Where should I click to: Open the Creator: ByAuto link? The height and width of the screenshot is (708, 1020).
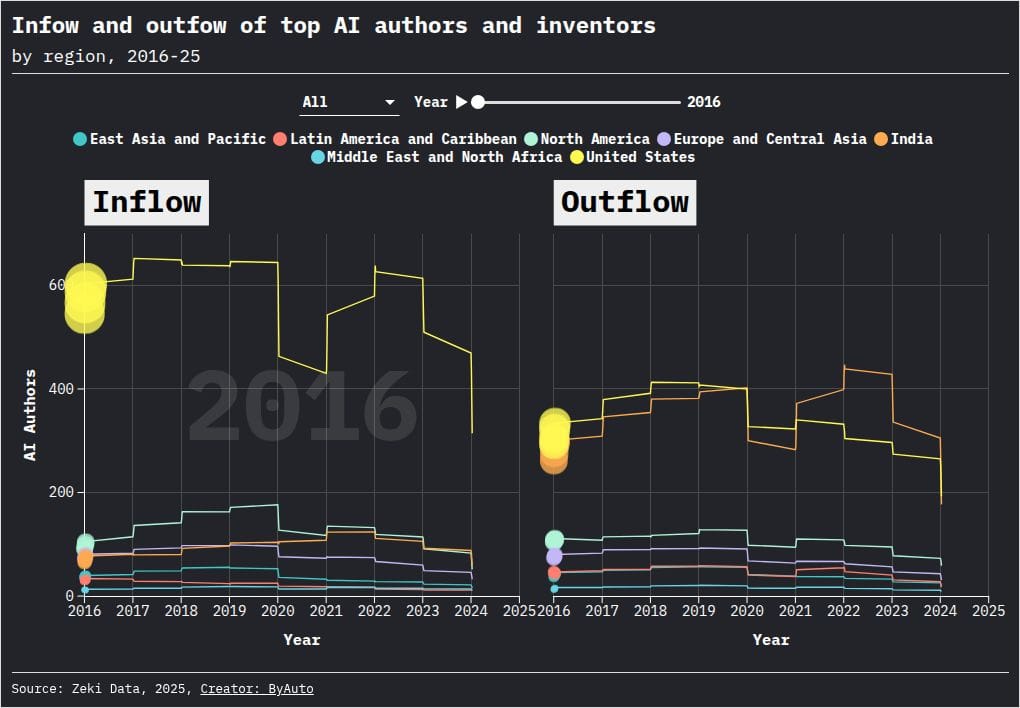tap(257, 688)
